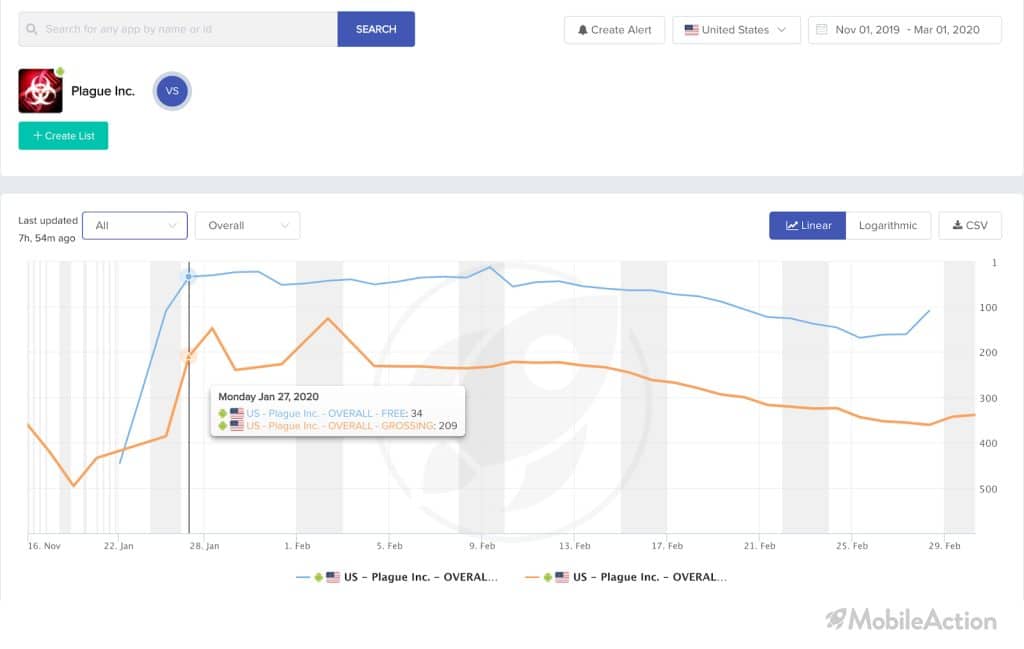Click the Create List button
1024x649 pixels.
click(x=63, y=136)
